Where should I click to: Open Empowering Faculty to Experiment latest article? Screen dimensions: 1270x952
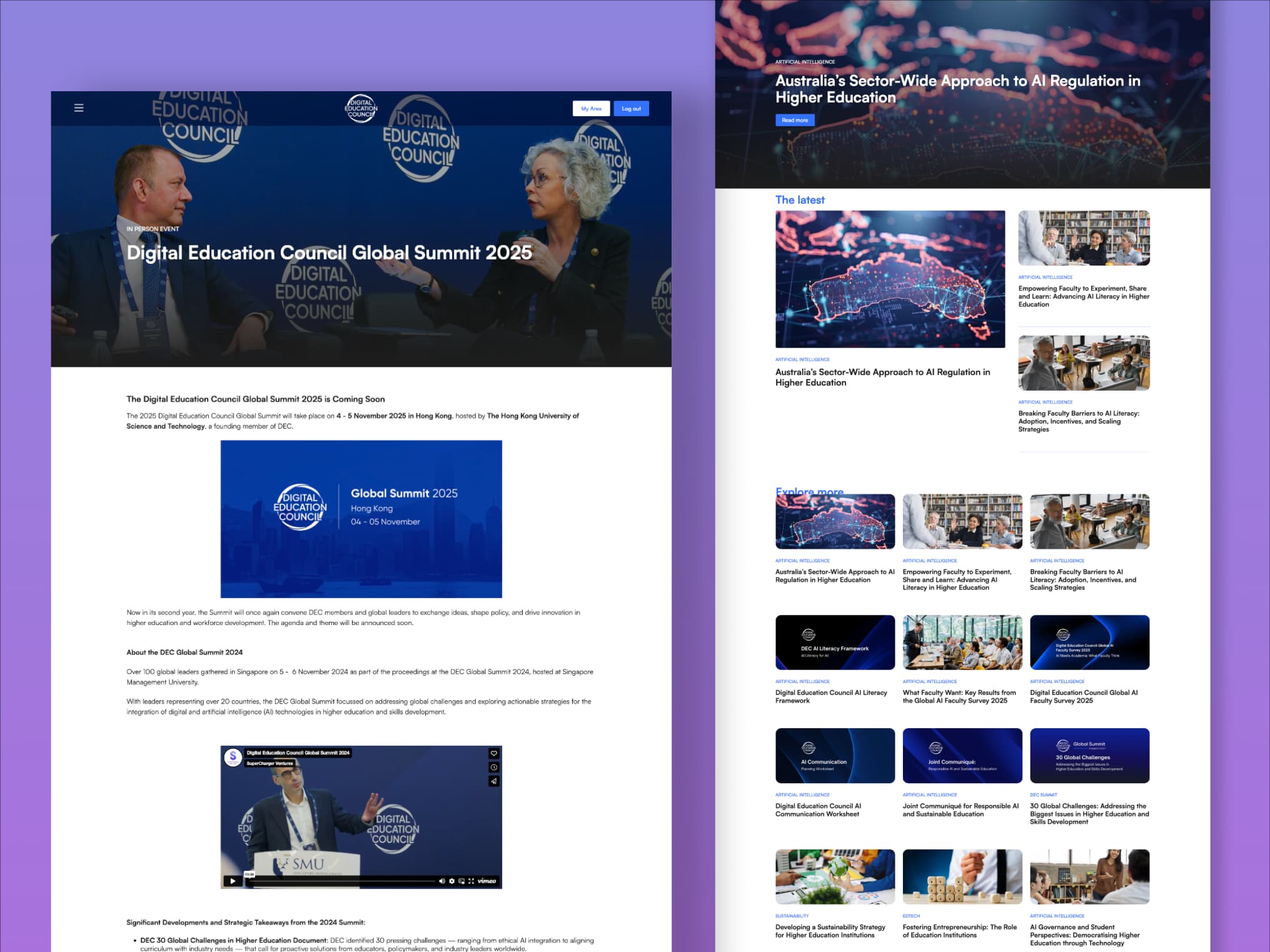pos(1084,296)
